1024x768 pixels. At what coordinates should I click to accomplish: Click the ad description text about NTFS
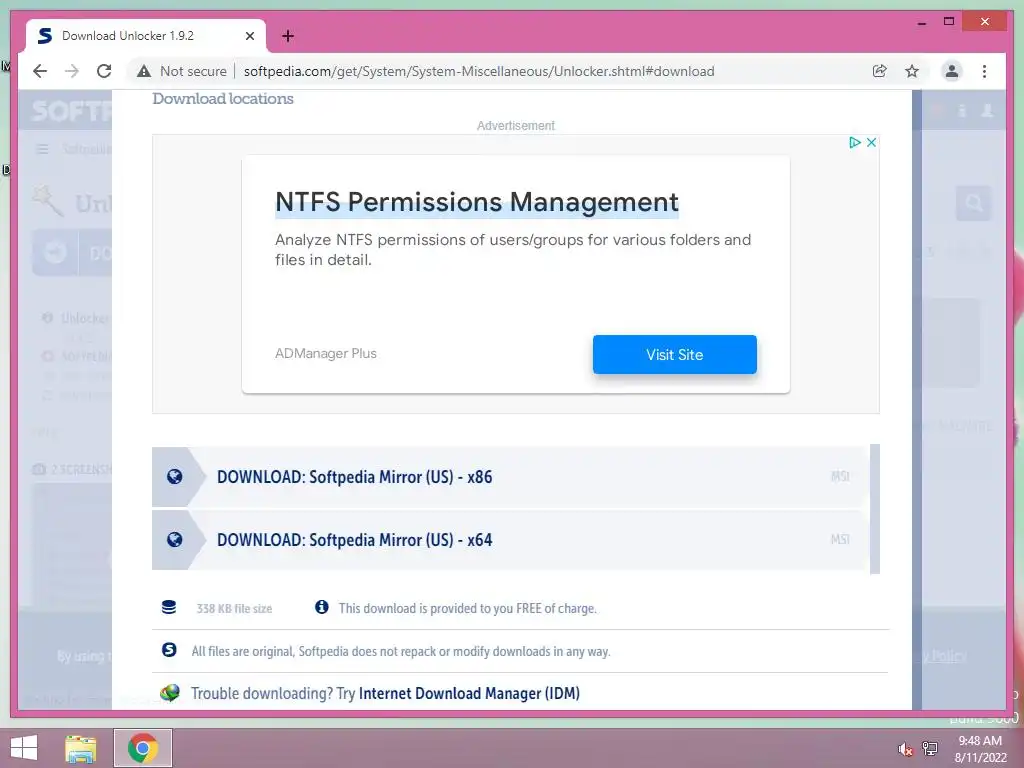[x=513, y=249]
